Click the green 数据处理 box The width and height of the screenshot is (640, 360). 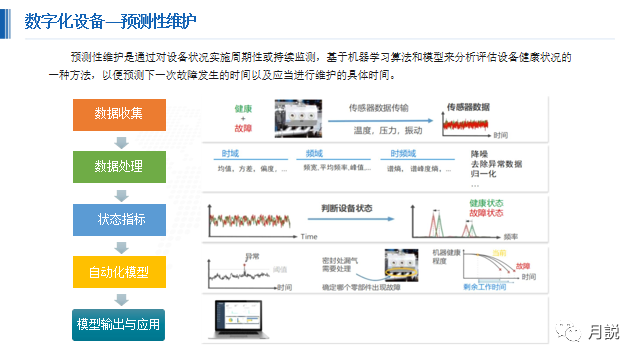pyautogui.click(x=119, y=167)
